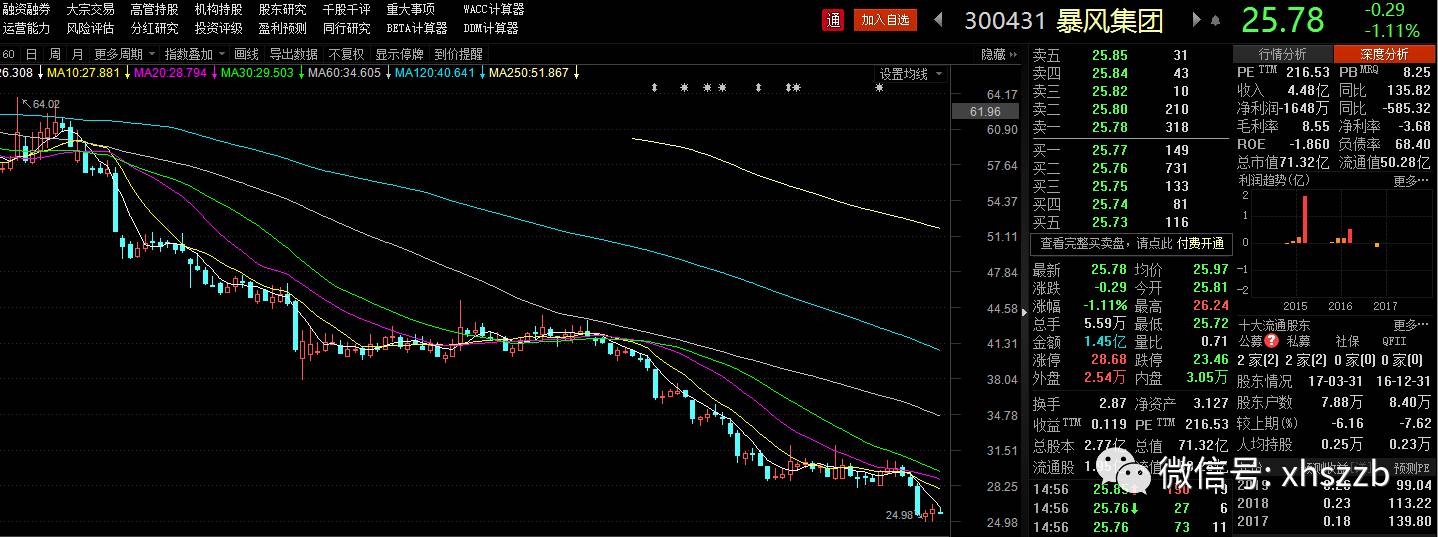
Task: Open 运营能力 menu item
Action: click(x=26, y=28)
